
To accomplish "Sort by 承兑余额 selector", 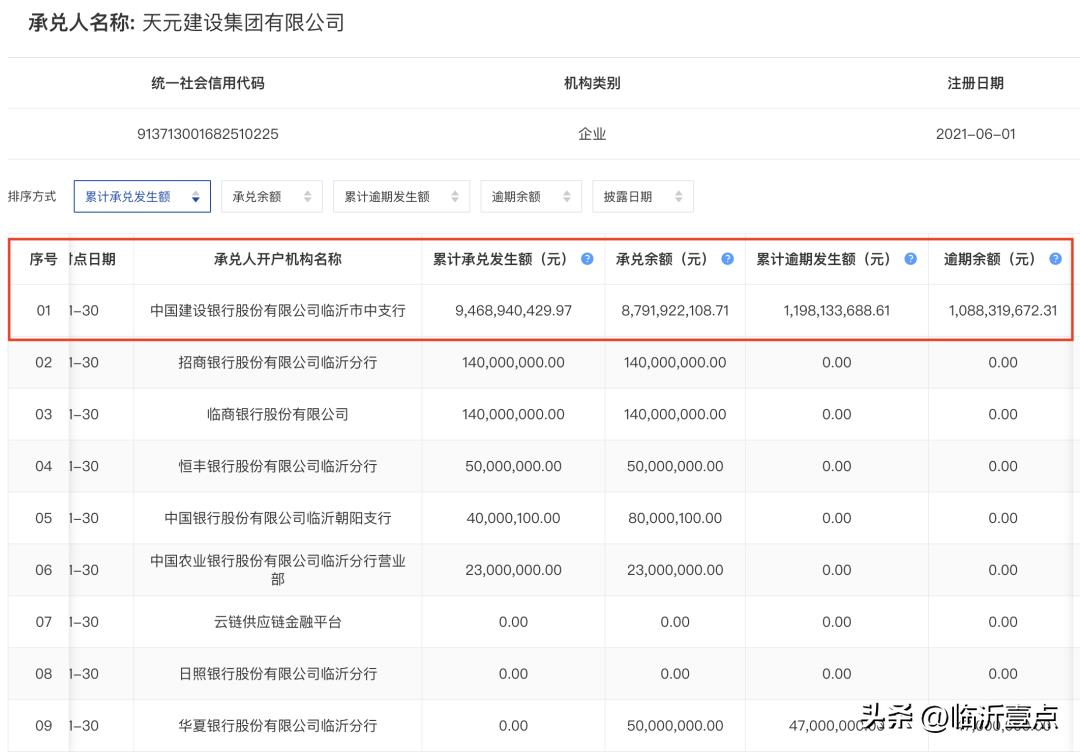I will pos(271,197).
